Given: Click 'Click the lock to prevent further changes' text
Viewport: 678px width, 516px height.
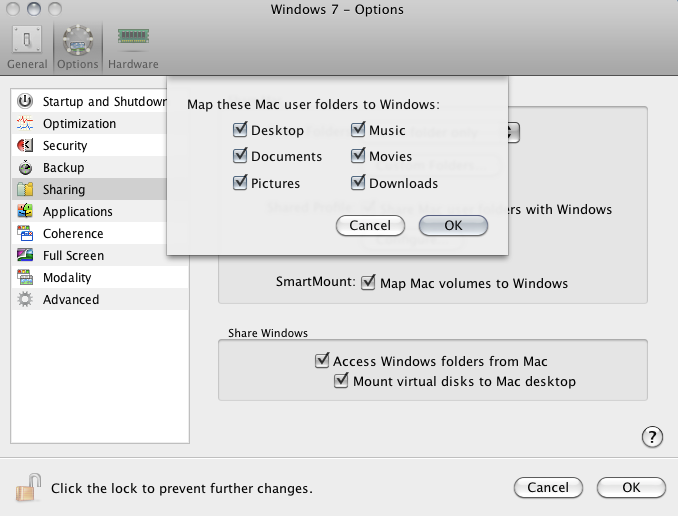Looking at the screenshot, I should click(182, 488).
